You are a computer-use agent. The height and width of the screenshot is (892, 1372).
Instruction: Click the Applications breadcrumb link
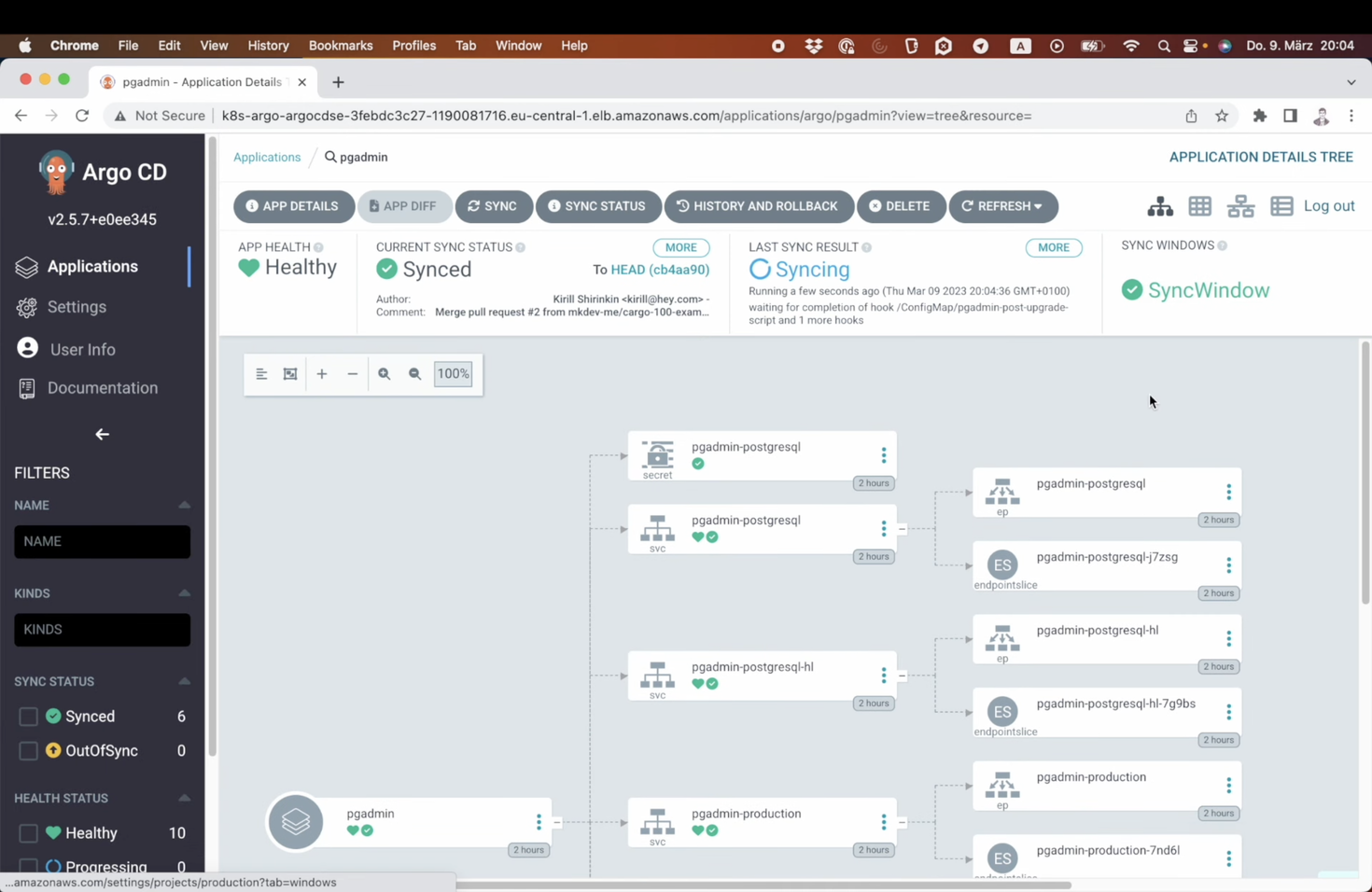267,158
